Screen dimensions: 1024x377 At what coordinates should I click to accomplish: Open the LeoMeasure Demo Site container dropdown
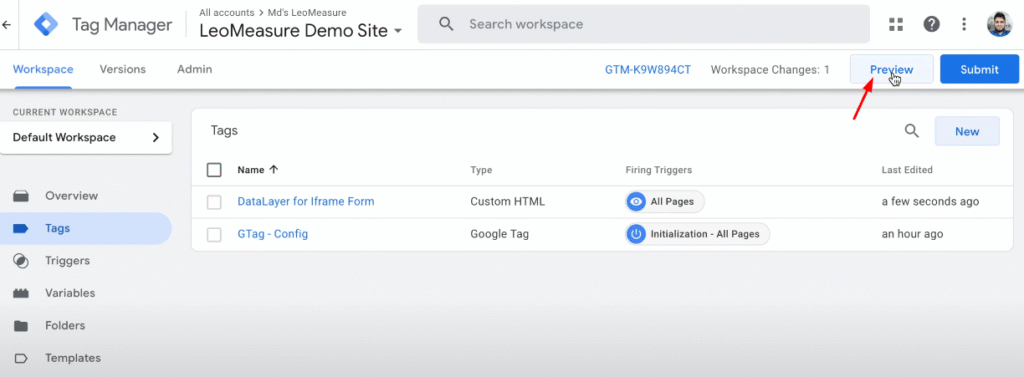(x=300, y=31)
